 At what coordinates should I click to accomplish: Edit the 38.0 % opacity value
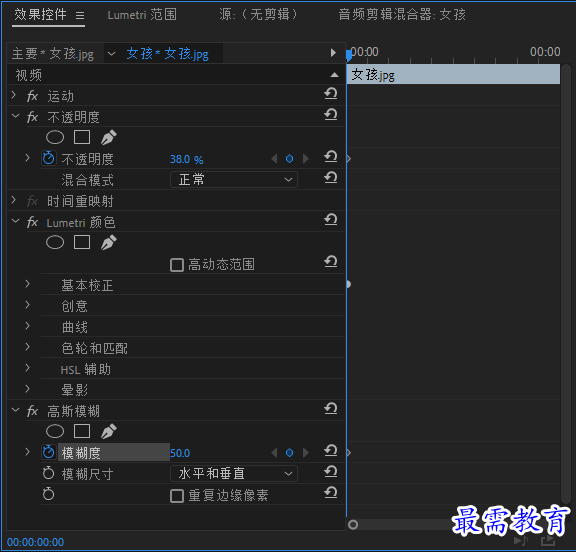point(187,159)
